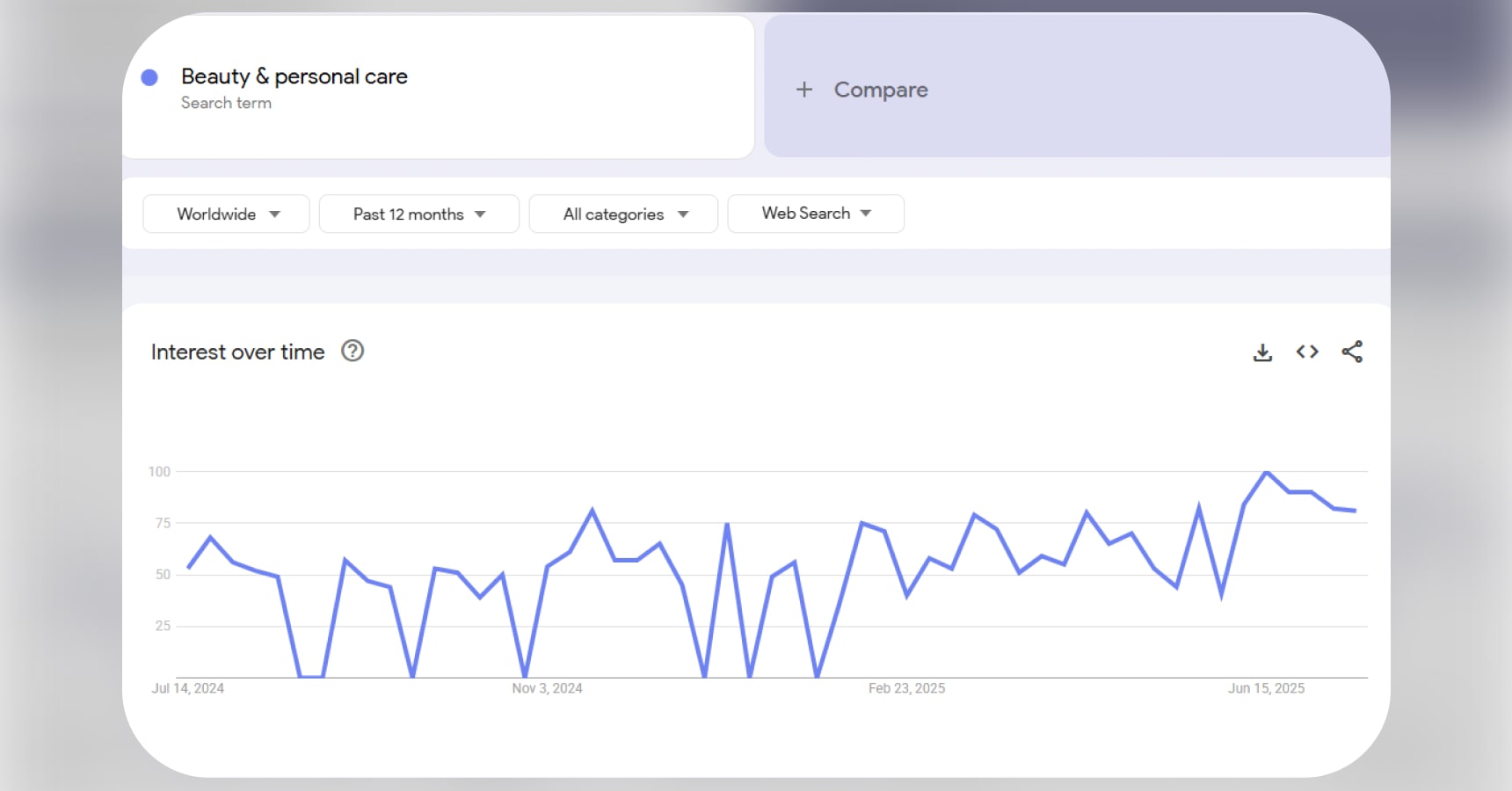Click the trend line in the chart
Viewport: 1512px width, 791px height.
pos(592,509)
